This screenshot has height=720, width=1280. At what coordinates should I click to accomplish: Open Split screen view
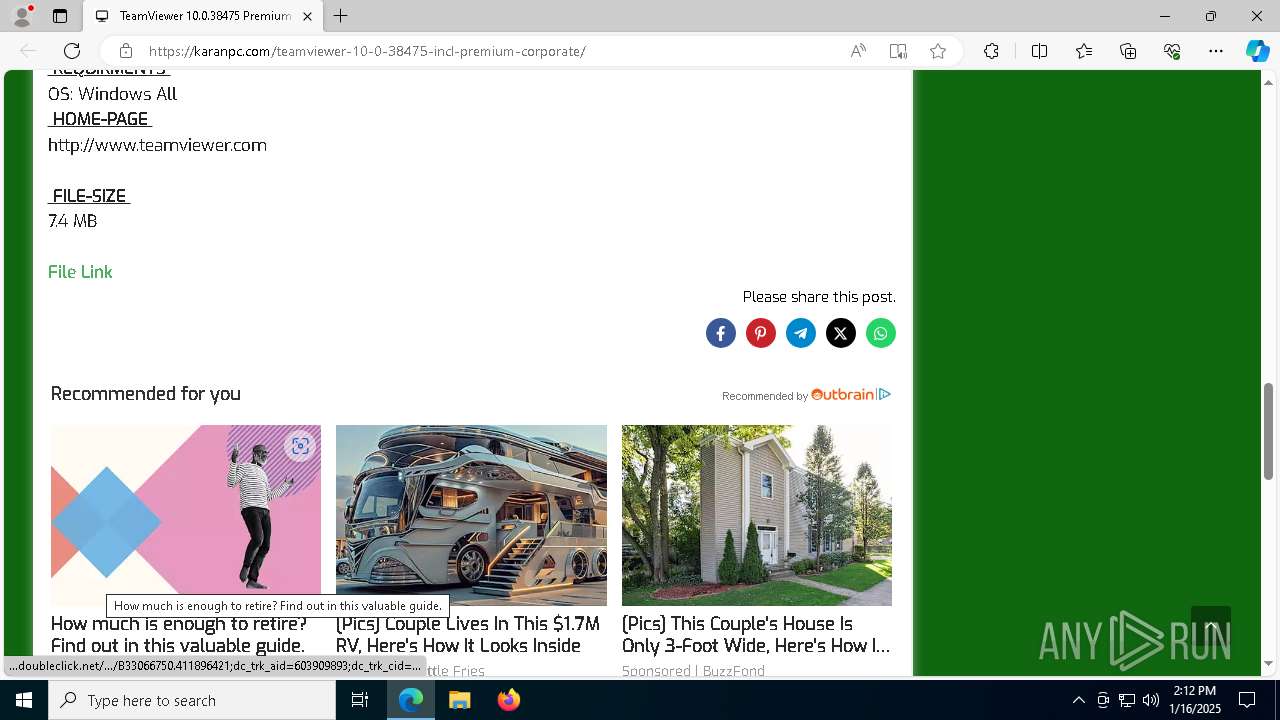pyautogui.click(x=1039, y=51)
